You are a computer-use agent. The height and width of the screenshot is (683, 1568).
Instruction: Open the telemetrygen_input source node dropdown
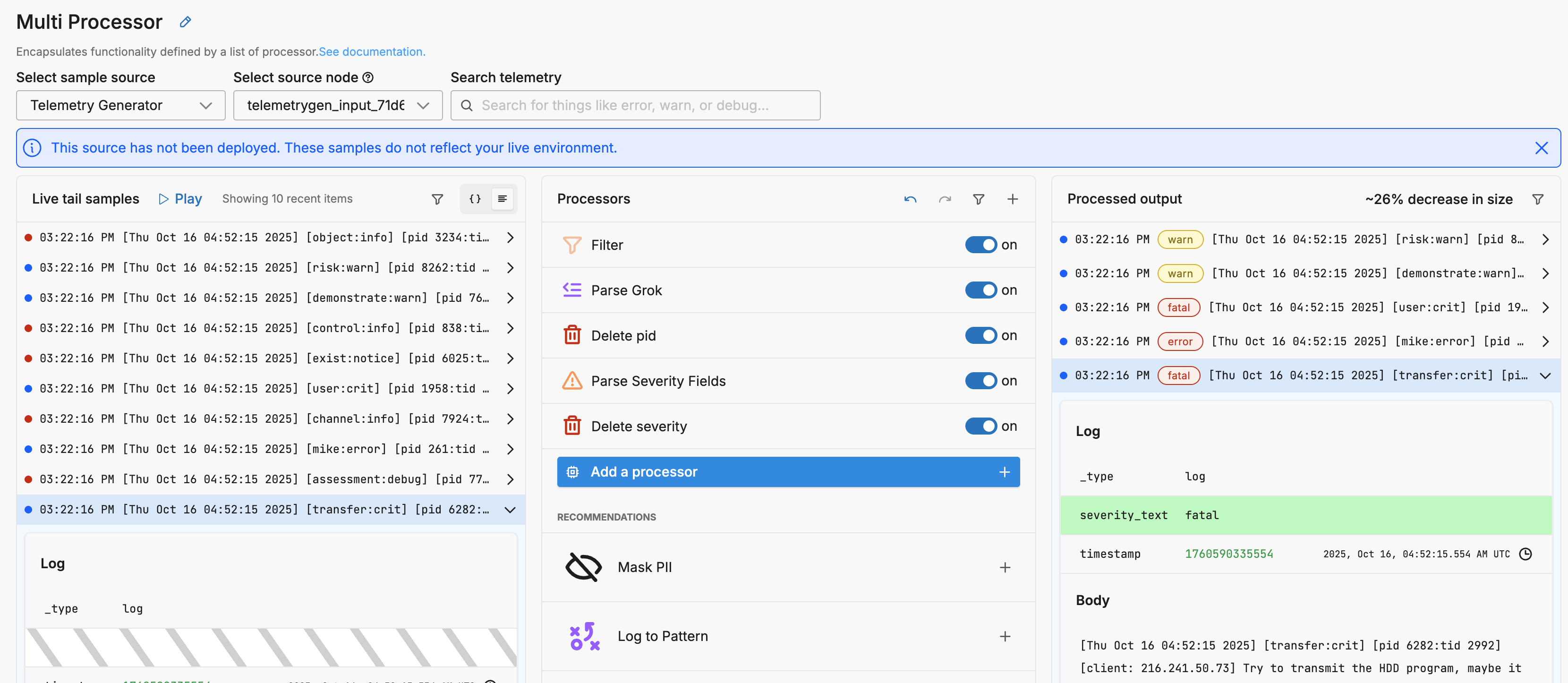coord(337,105)
